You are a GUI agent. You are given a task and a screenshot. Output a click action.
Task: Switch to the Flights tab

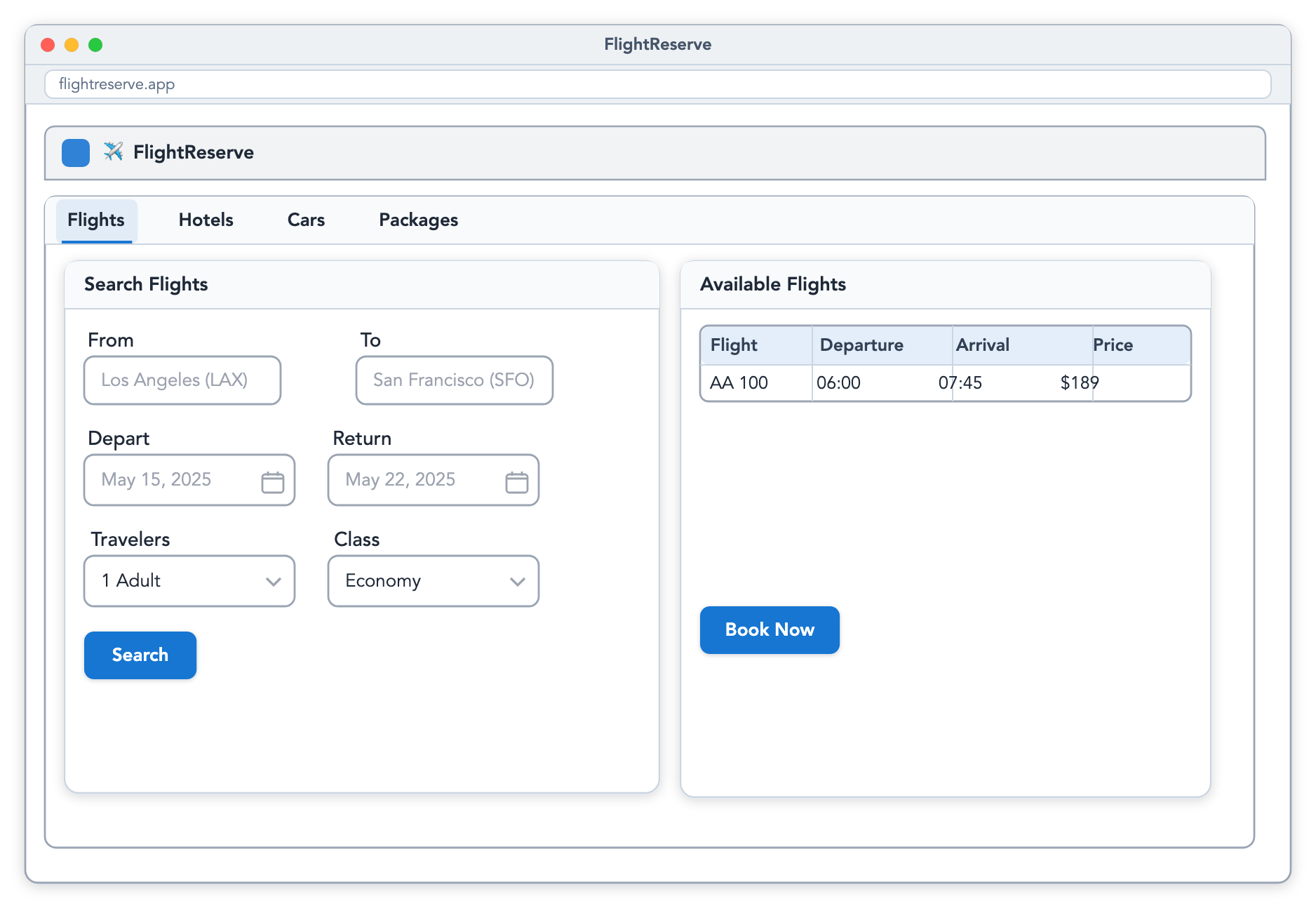click(x=96, y=220)
